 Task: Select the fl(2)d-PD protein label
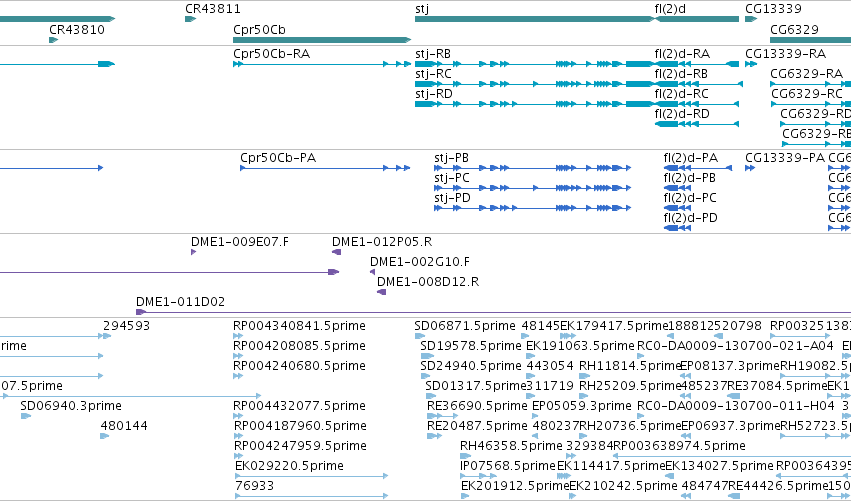[690, 218]
